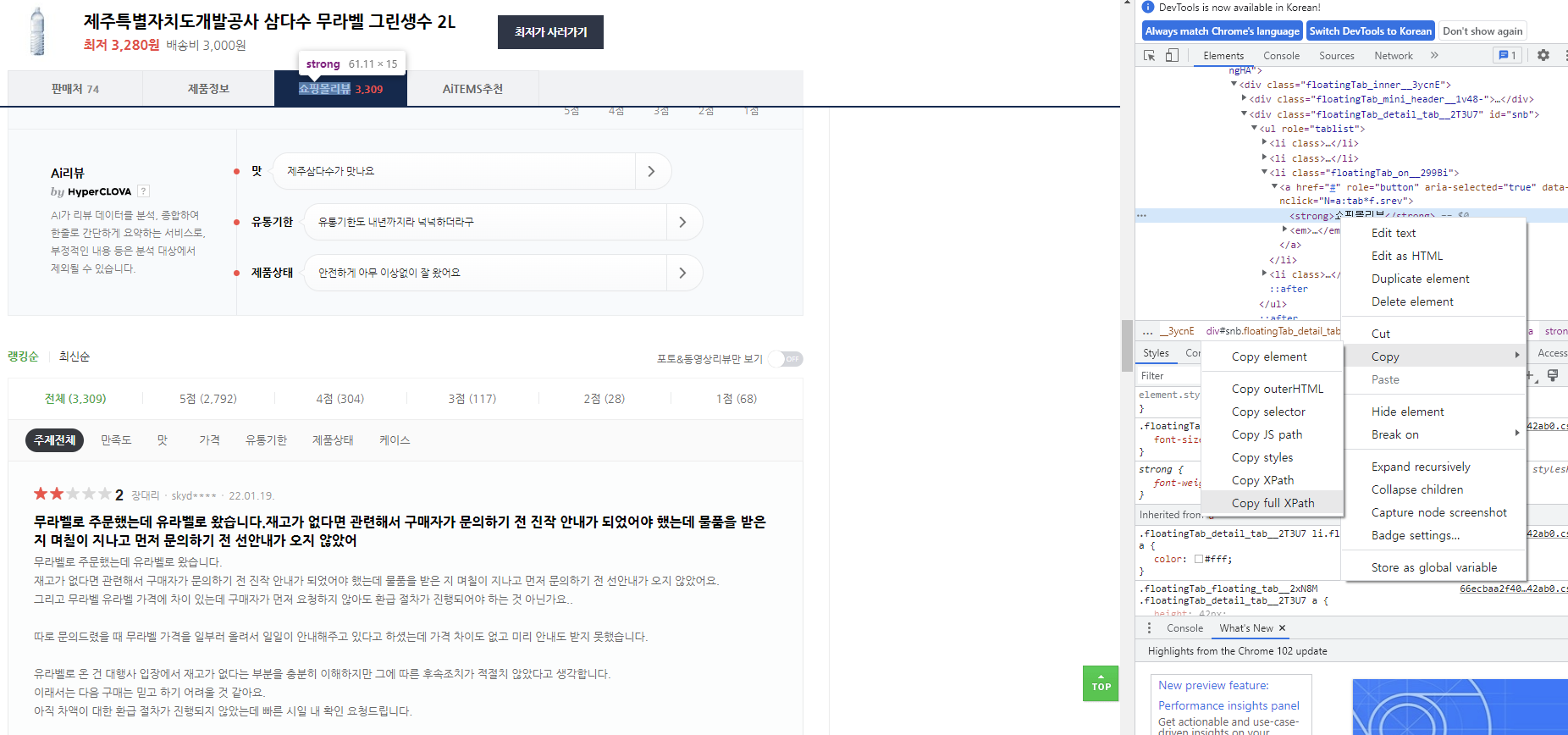1568x735 pixels.
Task: Select Edit text in context menu
Action: click(x=1433, y=233)
